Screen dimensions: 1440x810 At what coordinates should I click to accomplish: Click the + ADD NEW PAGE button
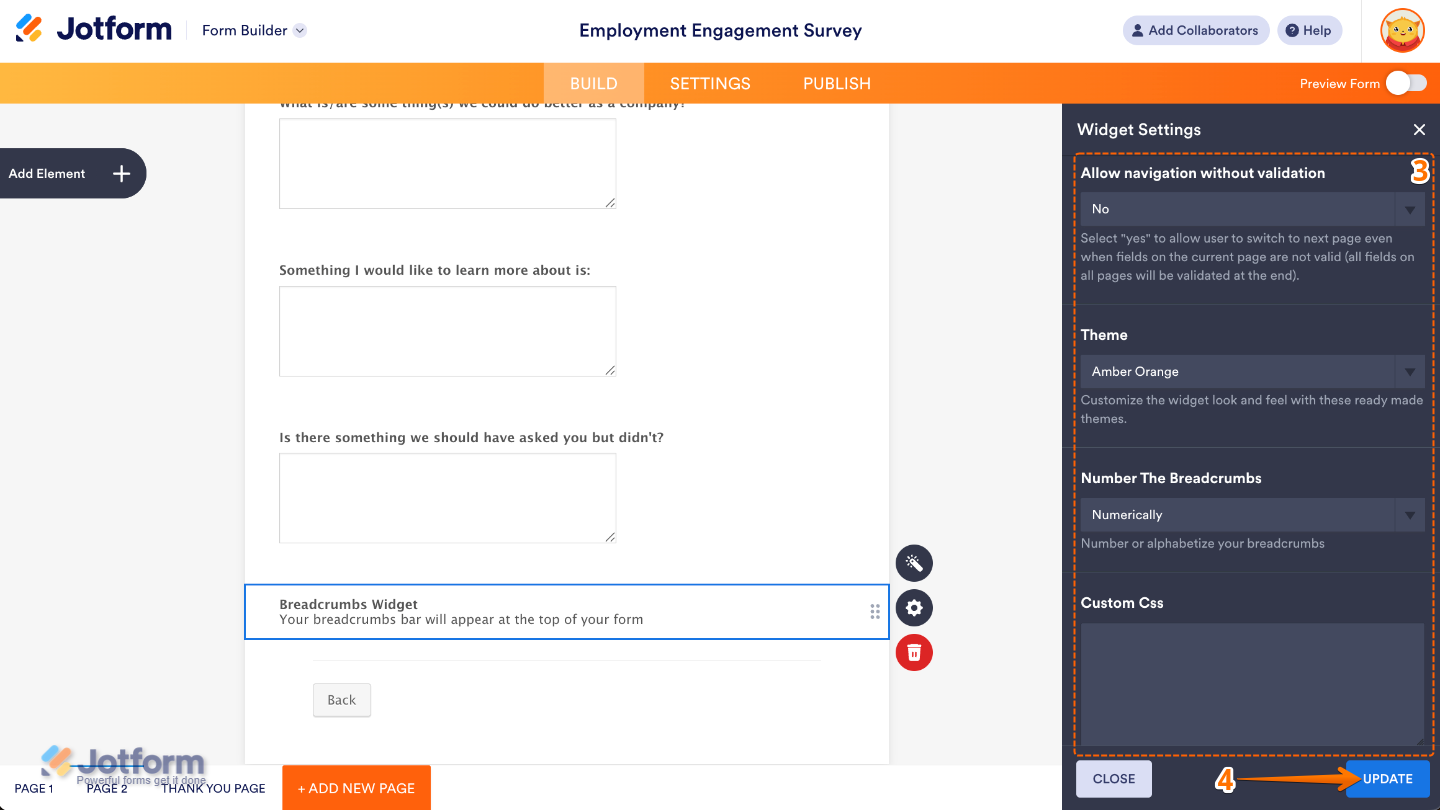(x=356, y=788)
